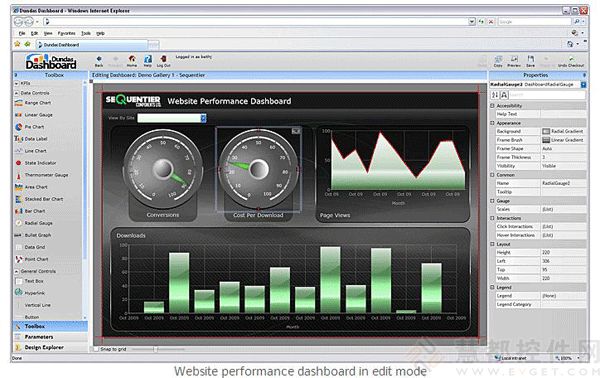
Task: Open the Help icon in toolbar
Action: (148, 60)
